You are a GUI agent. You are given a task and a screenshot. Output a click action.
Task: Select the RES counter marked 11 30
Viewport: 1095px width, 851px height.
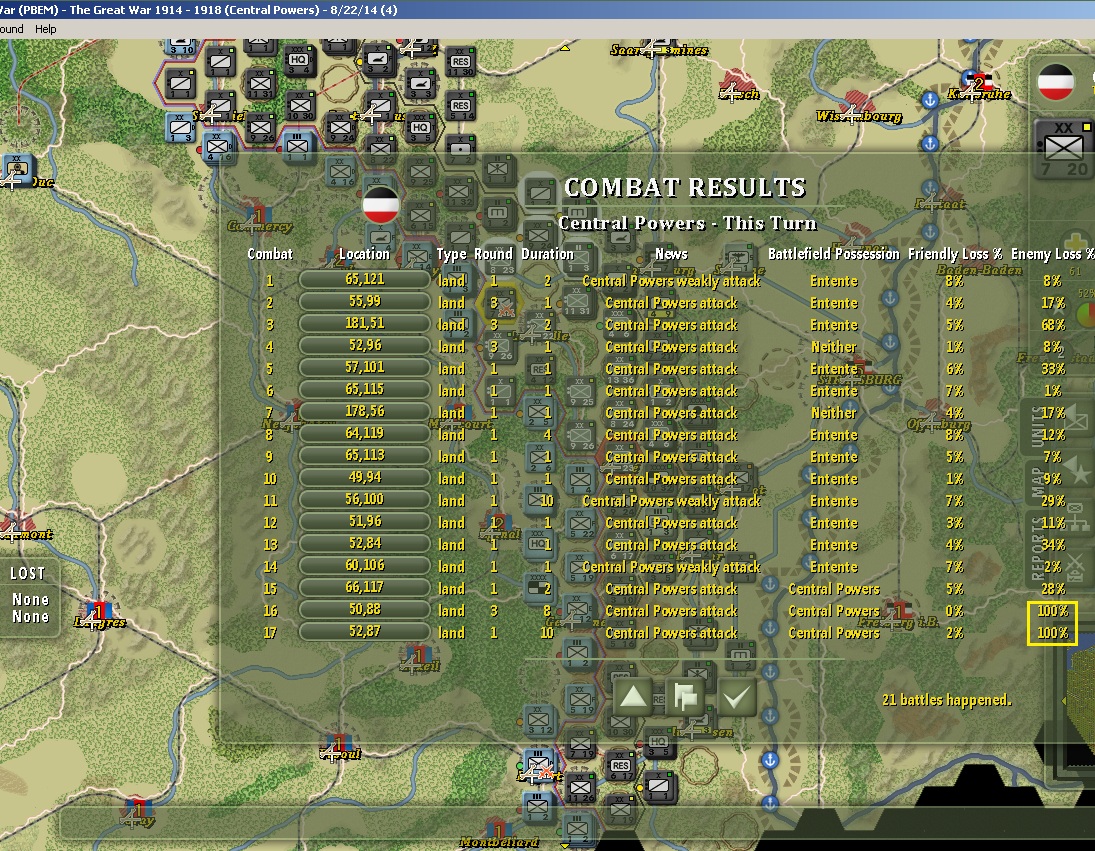(460, 63)
